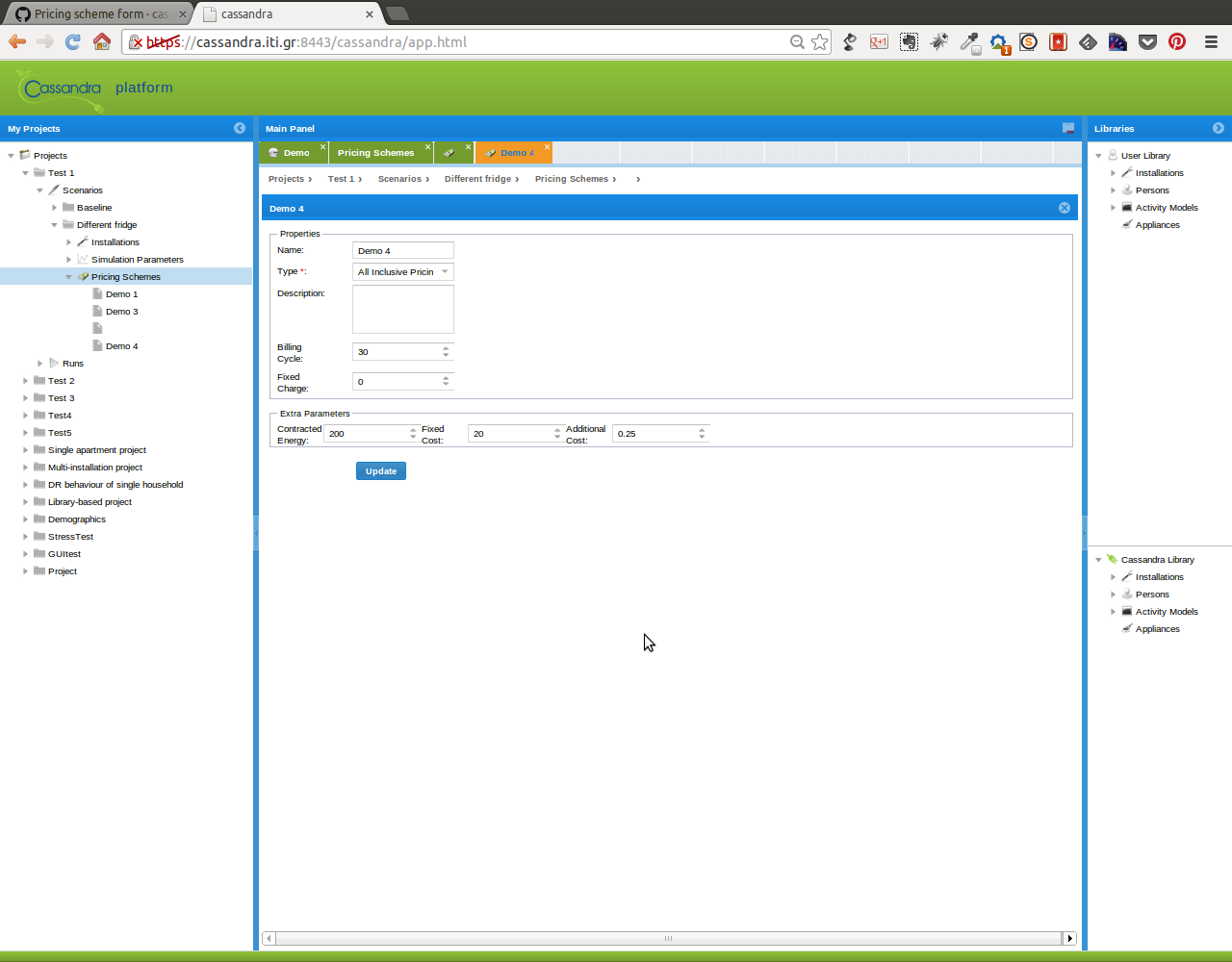The width and height of the screenshot is (1232, 962).
Task: Increase Additional Cost spinner
Action: pos(702,430)
